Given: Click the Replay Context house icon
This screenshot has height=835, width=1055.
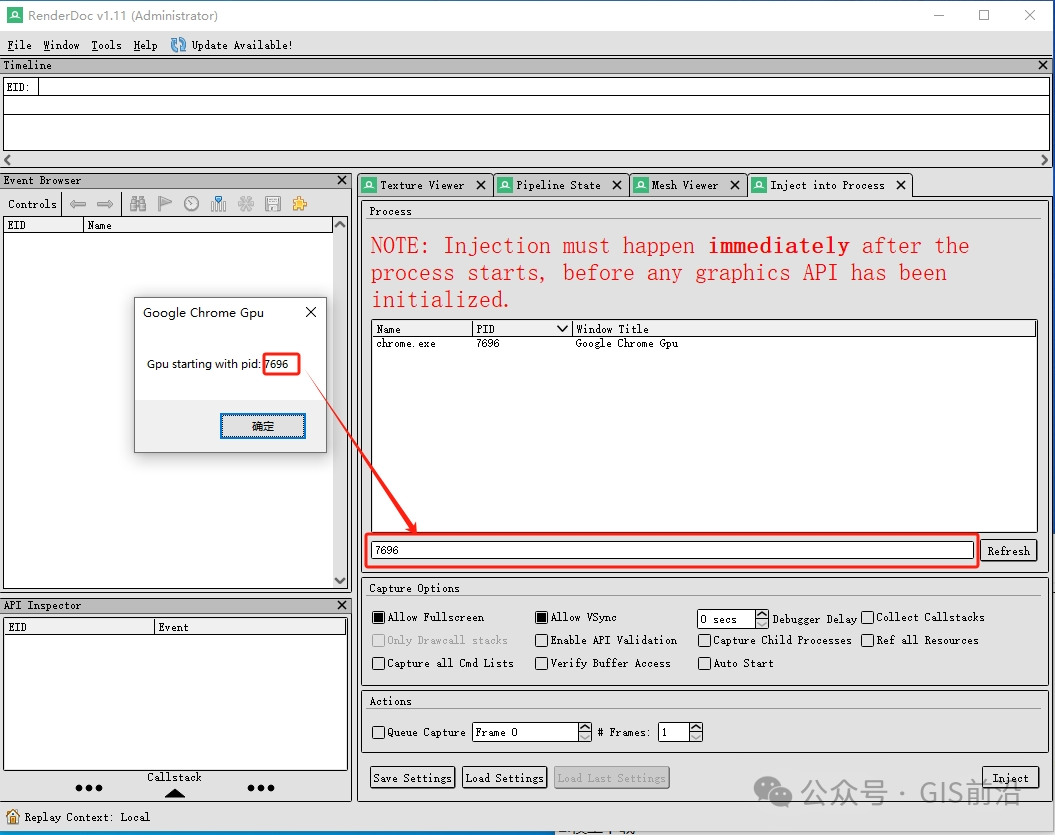Looking at the screenshot, I should coord(13,817).
